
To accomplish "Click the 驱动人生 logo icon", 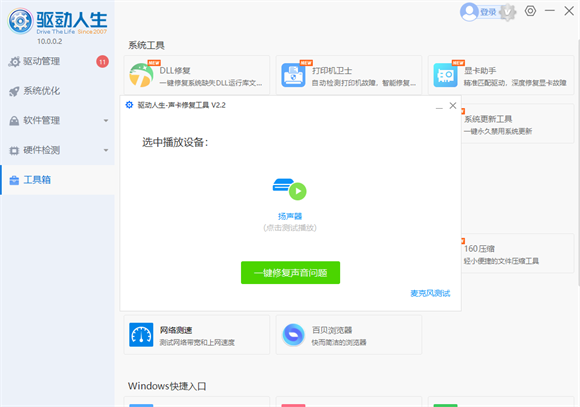I will coord(20,21).
